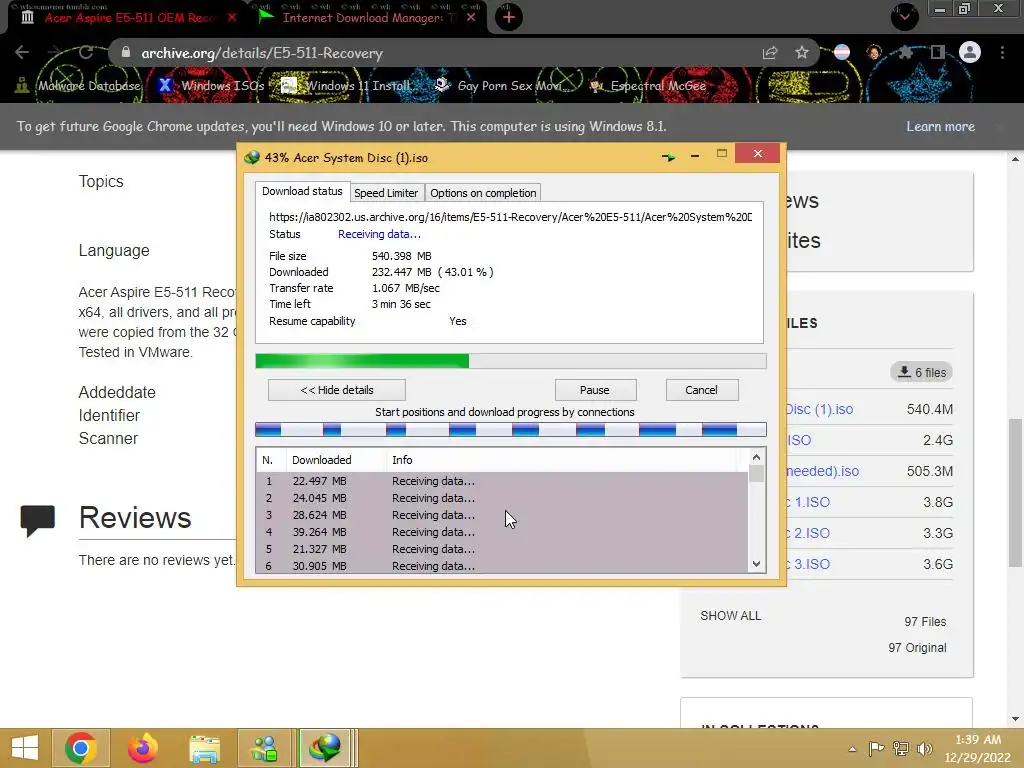Open Google Chrome from the taskbar
The width and height of the screenshot is (1024, 768).
tap(80, 748)
